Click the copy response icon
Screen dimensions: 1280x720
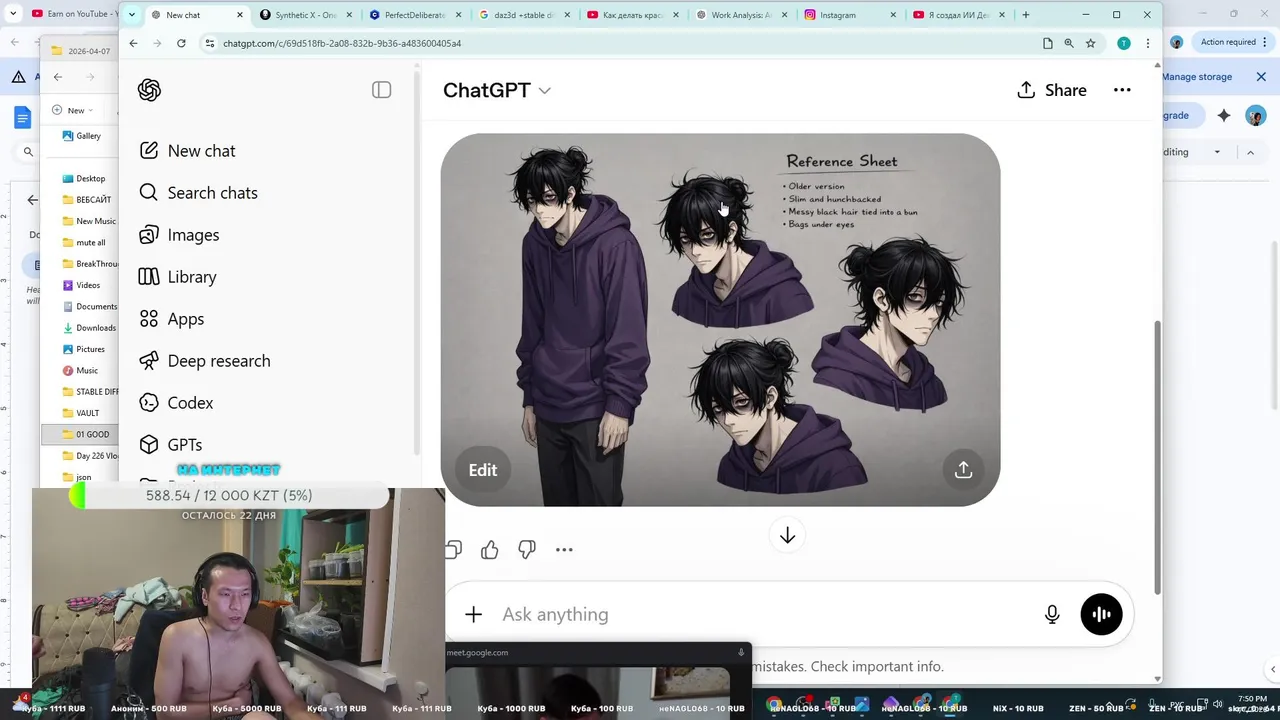click(453, 549)
